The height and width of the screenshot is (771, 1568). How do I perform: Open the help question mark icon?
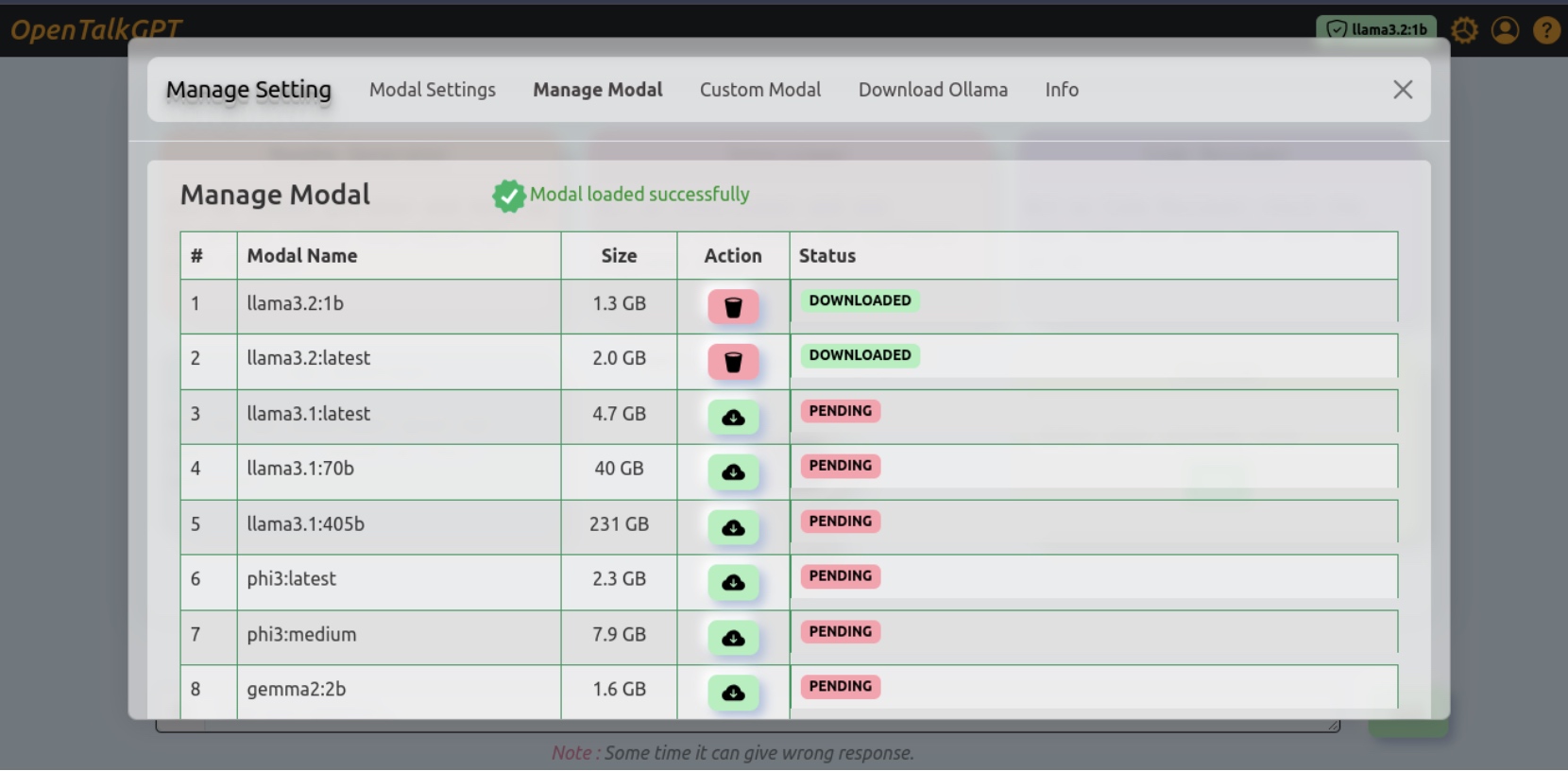tap(1546, 30)
